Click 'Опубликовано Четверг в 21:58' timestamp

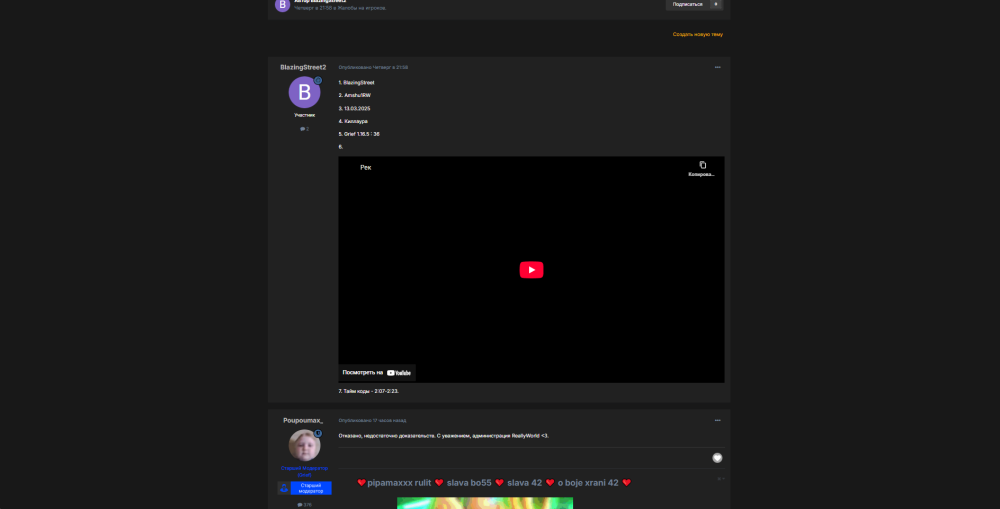pos(373,67)
